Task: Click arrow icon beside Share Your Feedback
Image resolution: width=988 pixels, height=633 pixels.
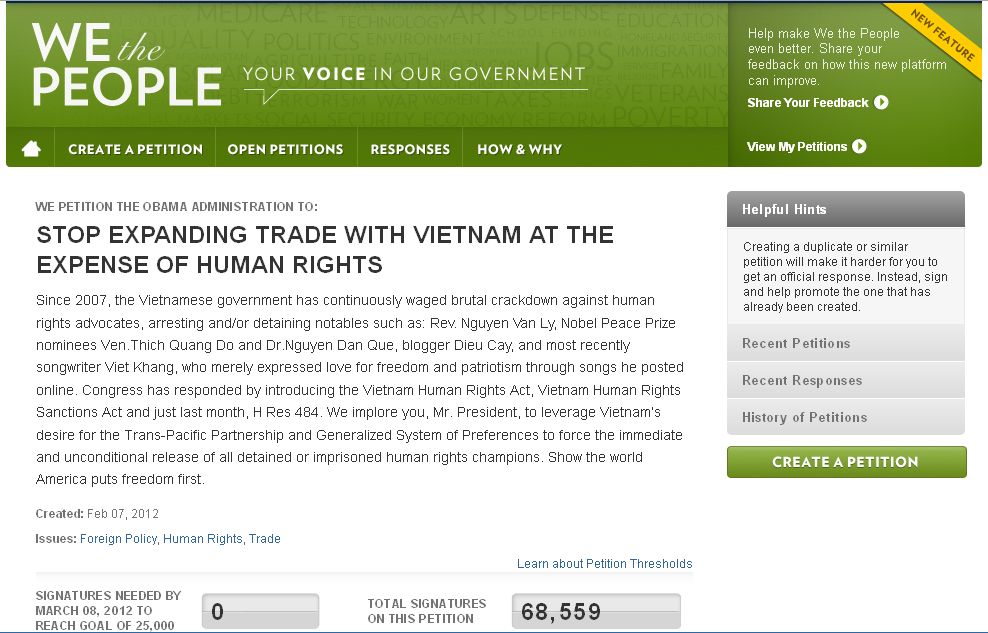Action: coord(881,102)
